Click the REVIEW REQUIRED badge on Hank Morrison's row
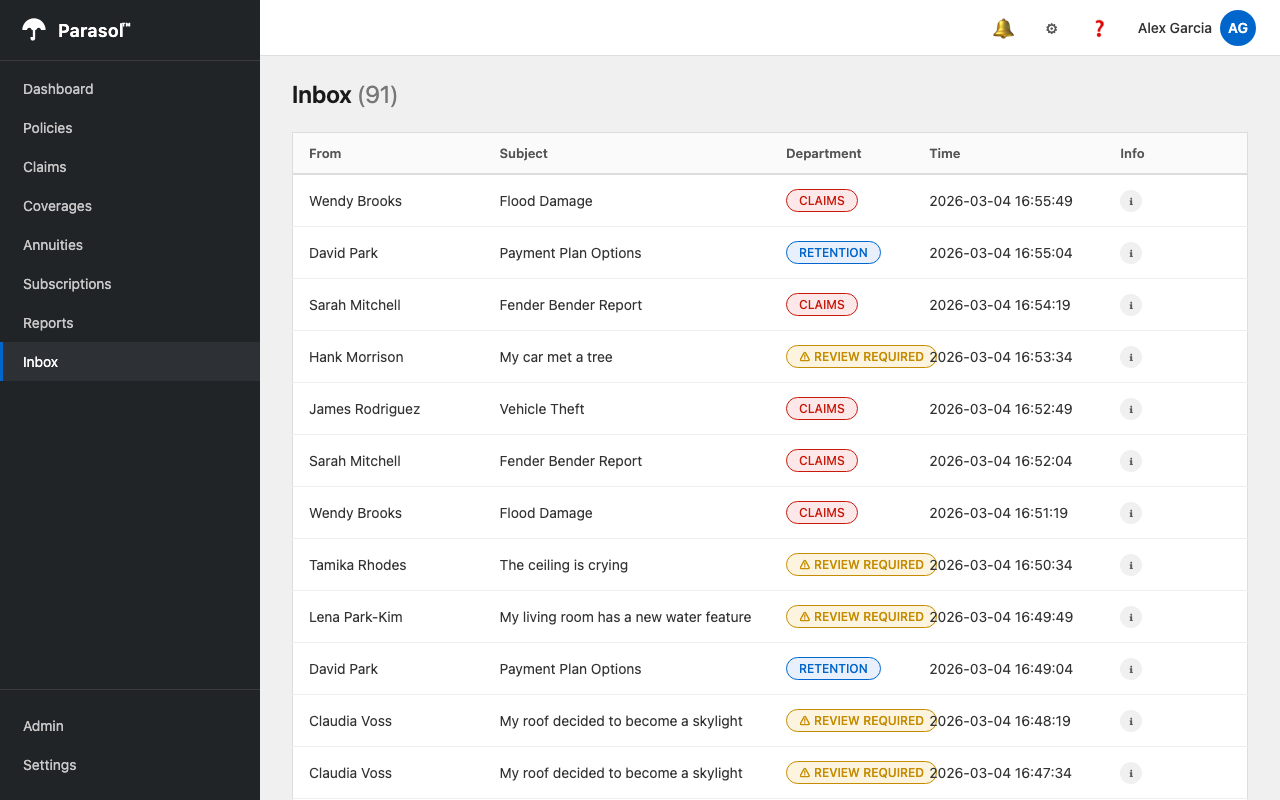1280x800 pixels. 861,356
